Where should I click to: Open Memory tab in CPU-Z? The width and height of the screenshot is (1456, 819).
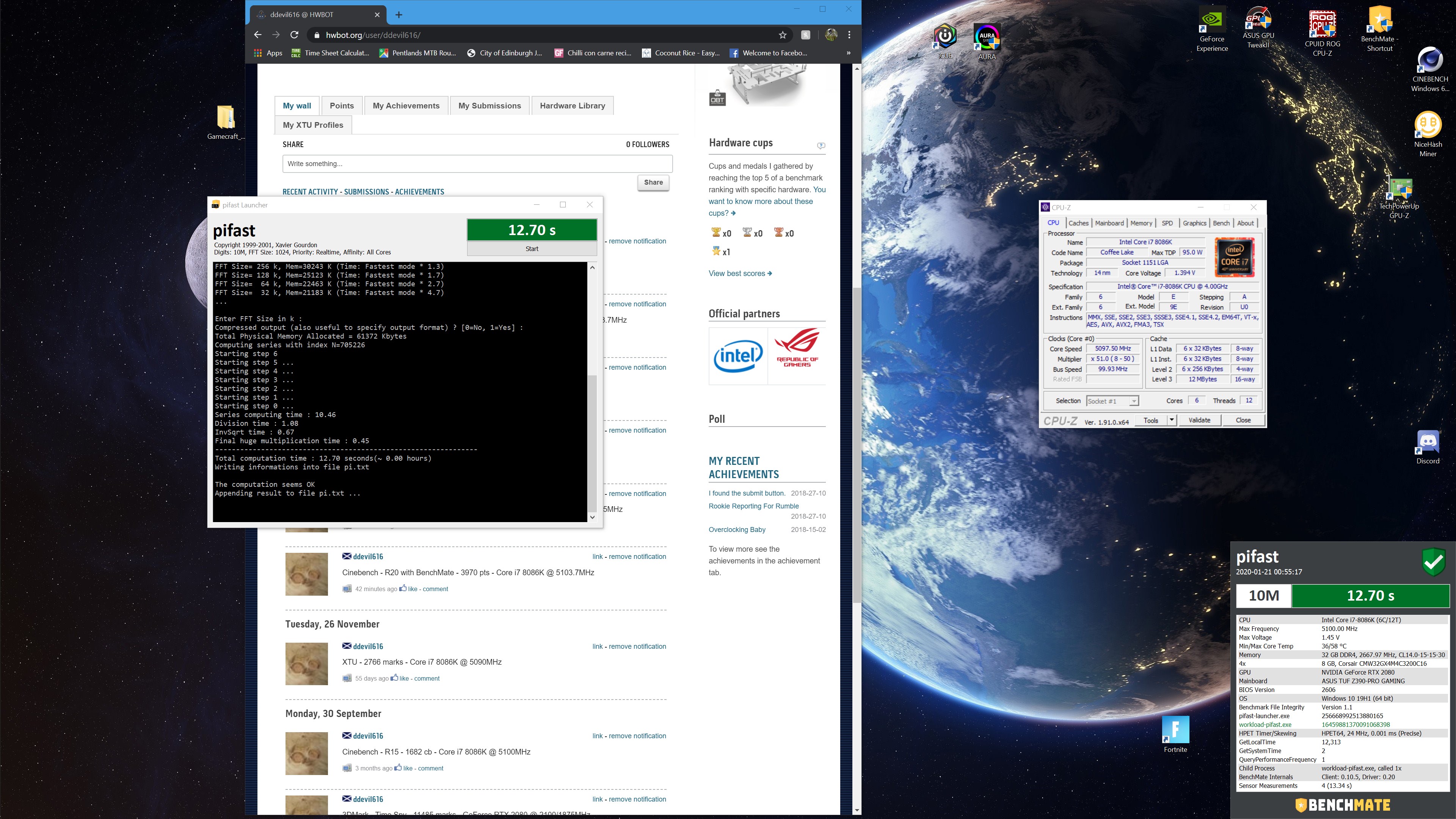1141,223
